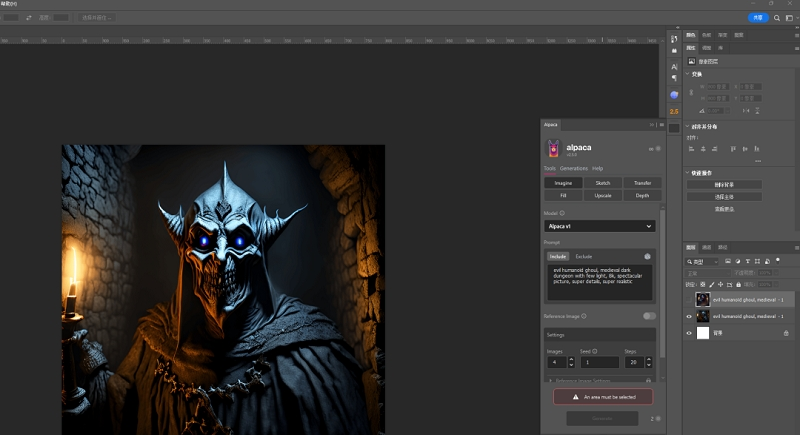Click the Upscale tool button

pos(603,196)
